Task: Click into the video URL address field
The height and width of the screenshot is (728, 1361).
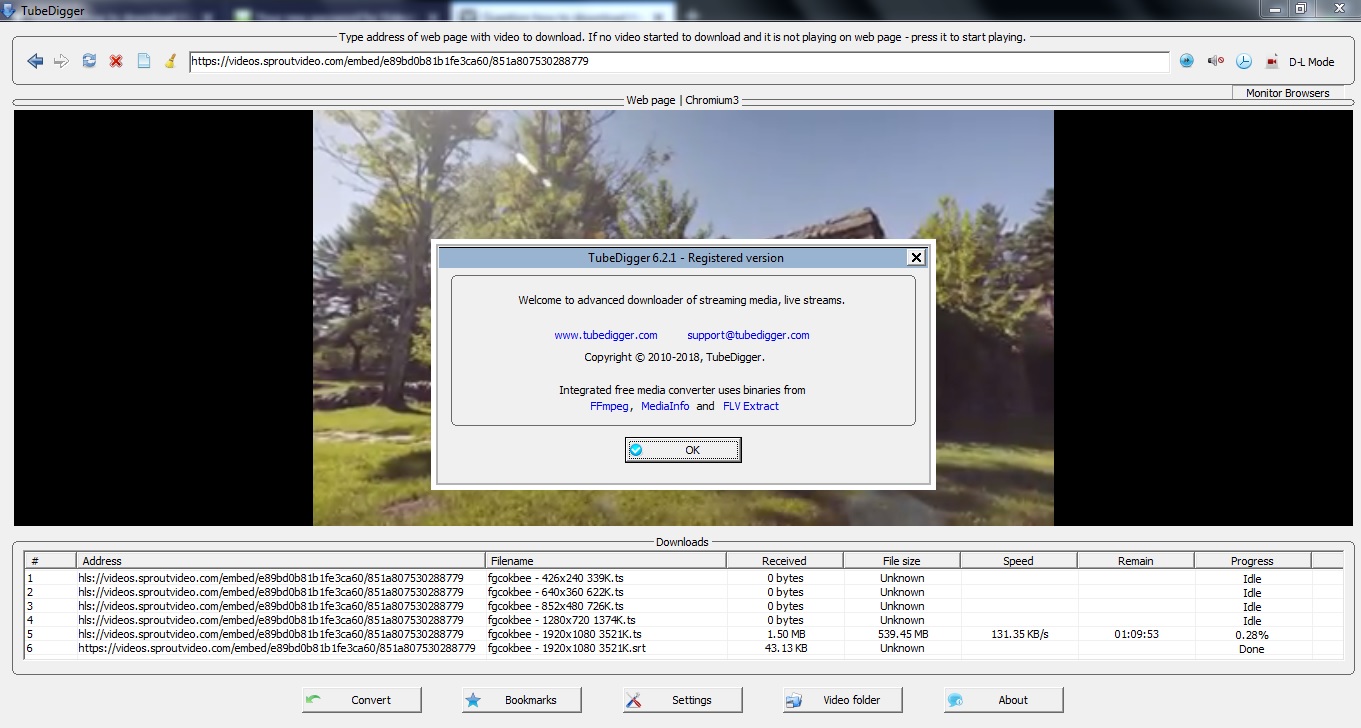Action: [x=679, y=61]
